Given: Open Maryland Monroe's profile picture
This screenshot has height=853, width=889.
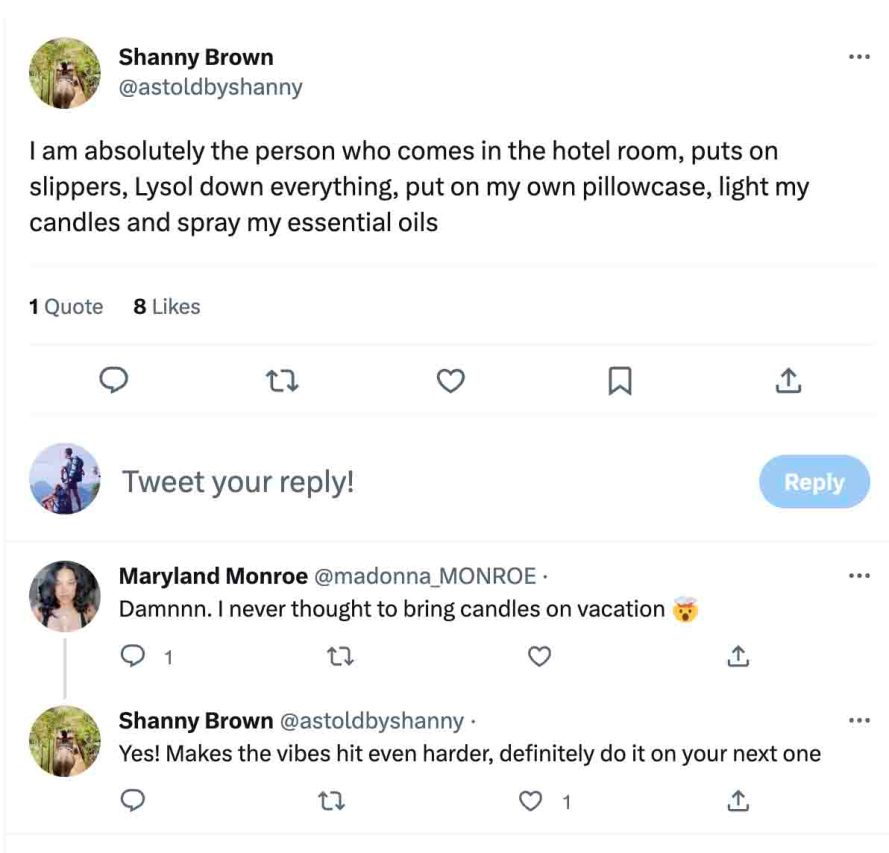Looking at the screenshot, I should (65, 597).
